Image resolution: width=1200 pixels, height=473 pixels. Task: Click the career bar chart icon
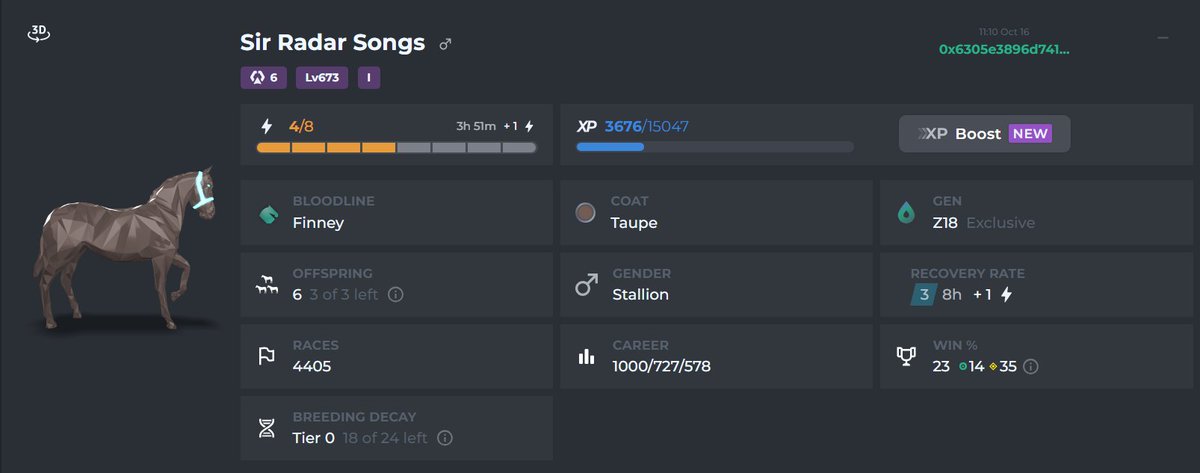(x=586, y=357)
